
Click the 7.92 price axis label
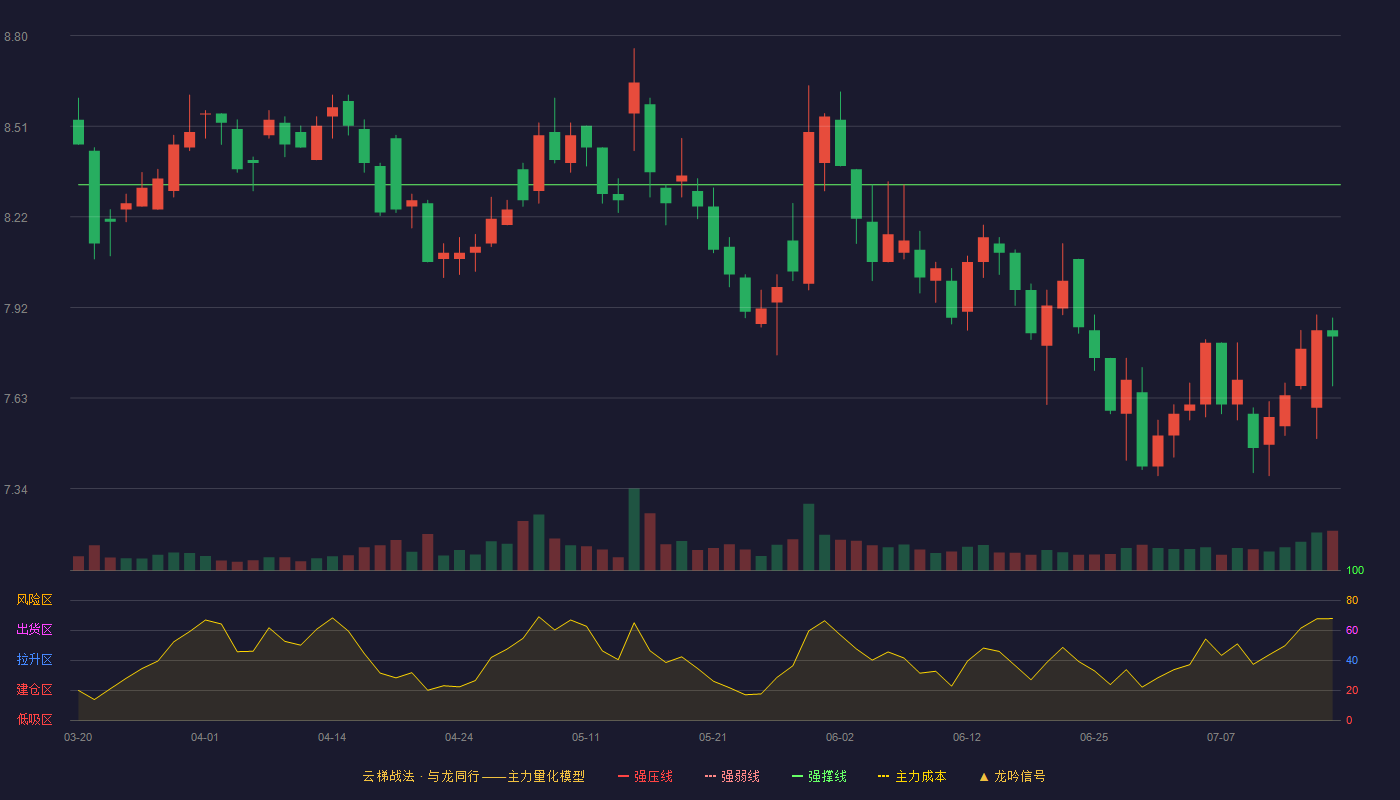16,309
